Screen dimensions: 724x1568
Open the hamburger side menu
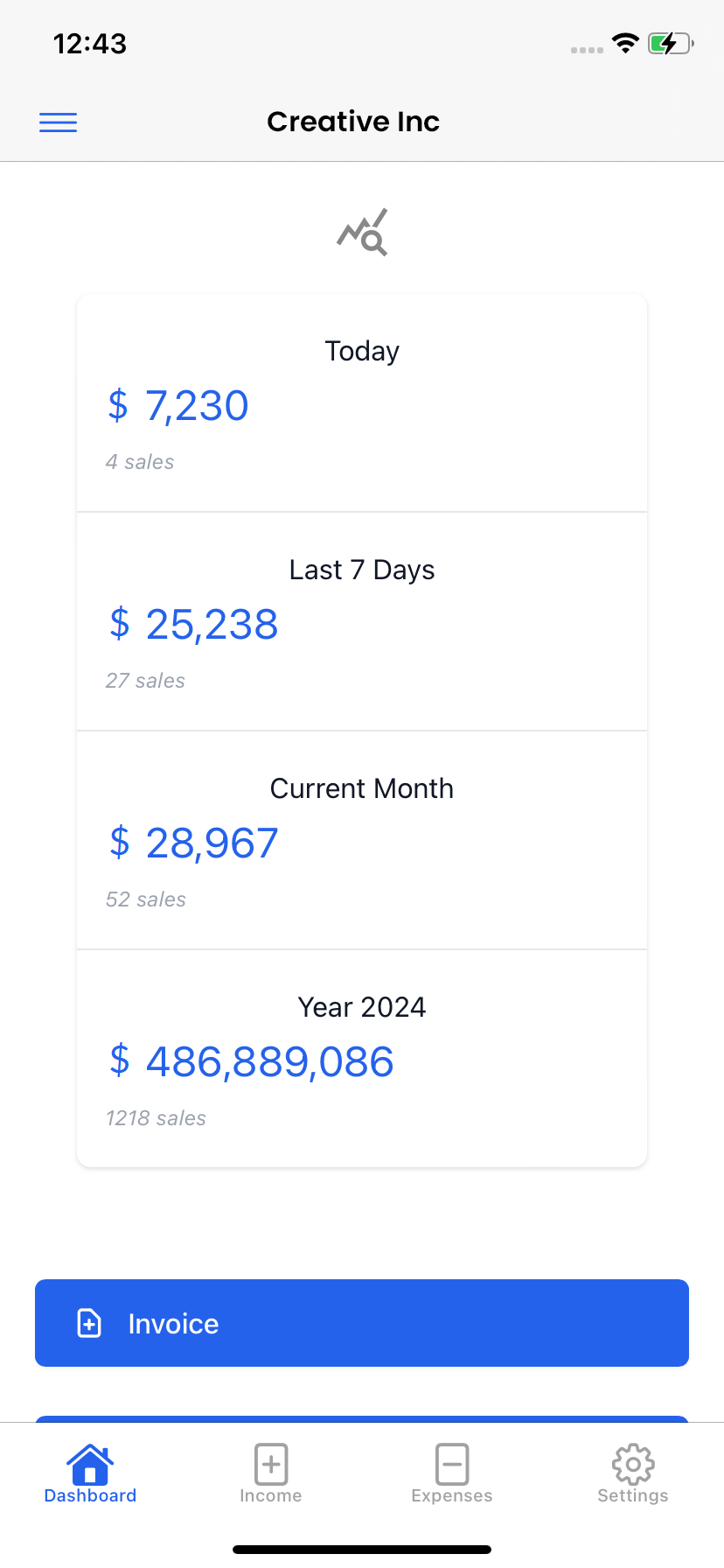pyautogui.click(x=58, y=122)
